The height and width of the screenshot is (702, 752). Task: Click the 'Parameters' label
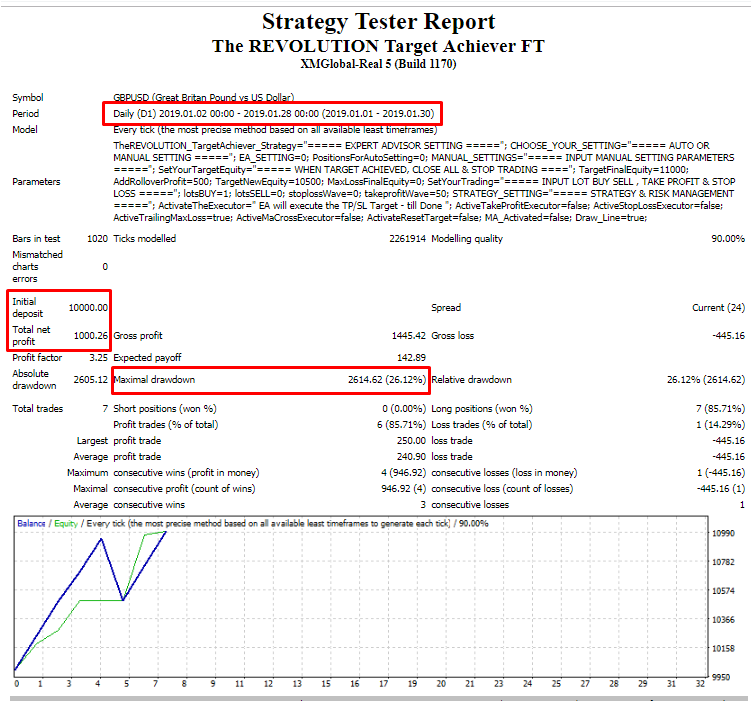[36, 182]
